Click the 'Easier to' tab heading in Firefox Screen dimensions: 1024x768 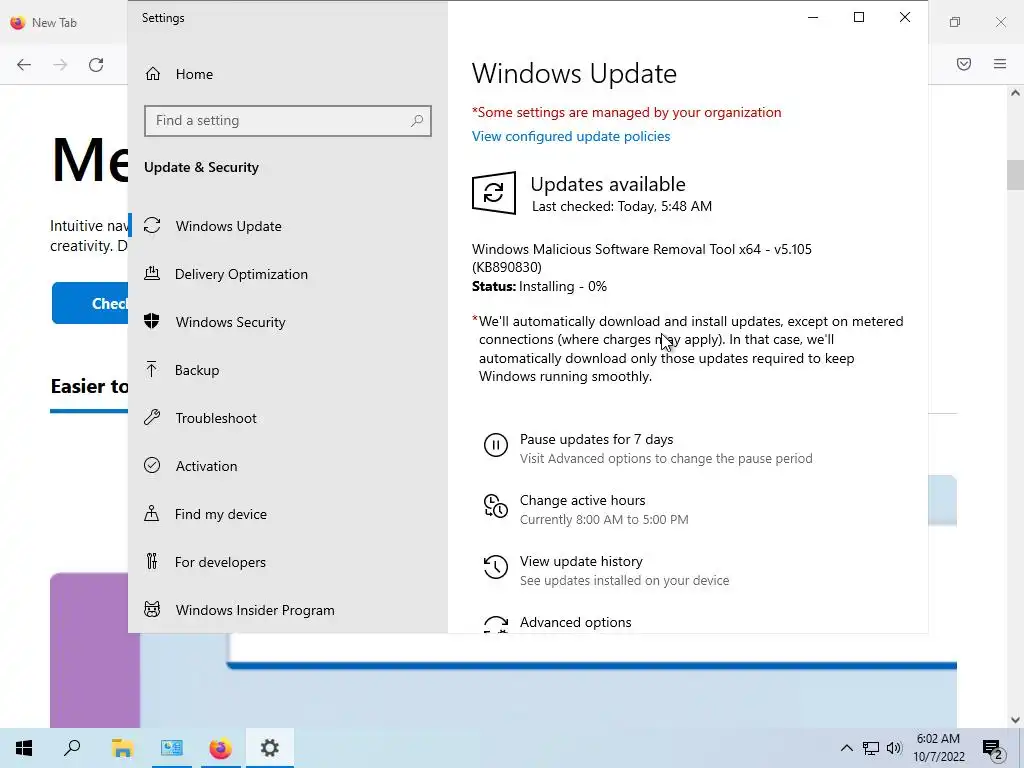[x=89, y=386]
